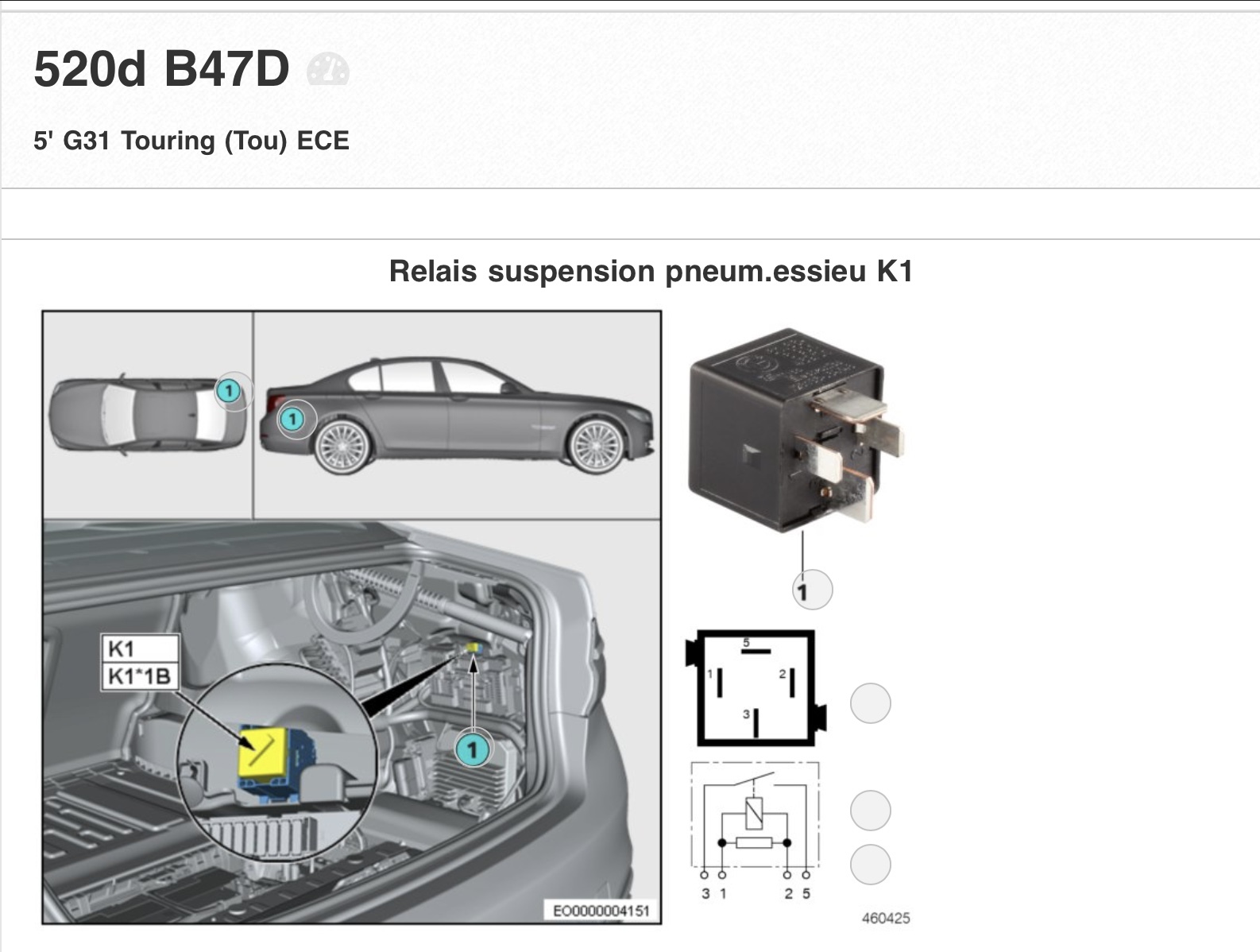The image size is (1260, 952).
Task: Select marker 1 on top-view car
Action: [229, 391]
